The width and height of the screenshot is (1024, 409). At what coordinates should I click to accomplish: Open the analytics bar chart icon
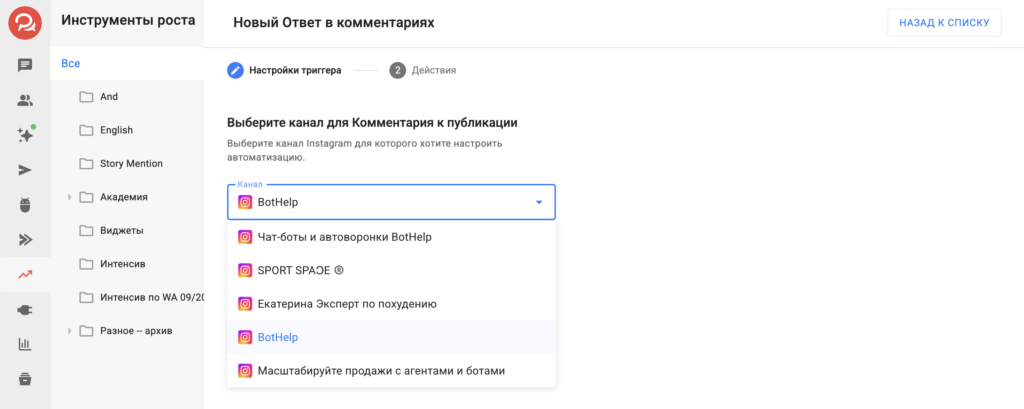(25, 344)
